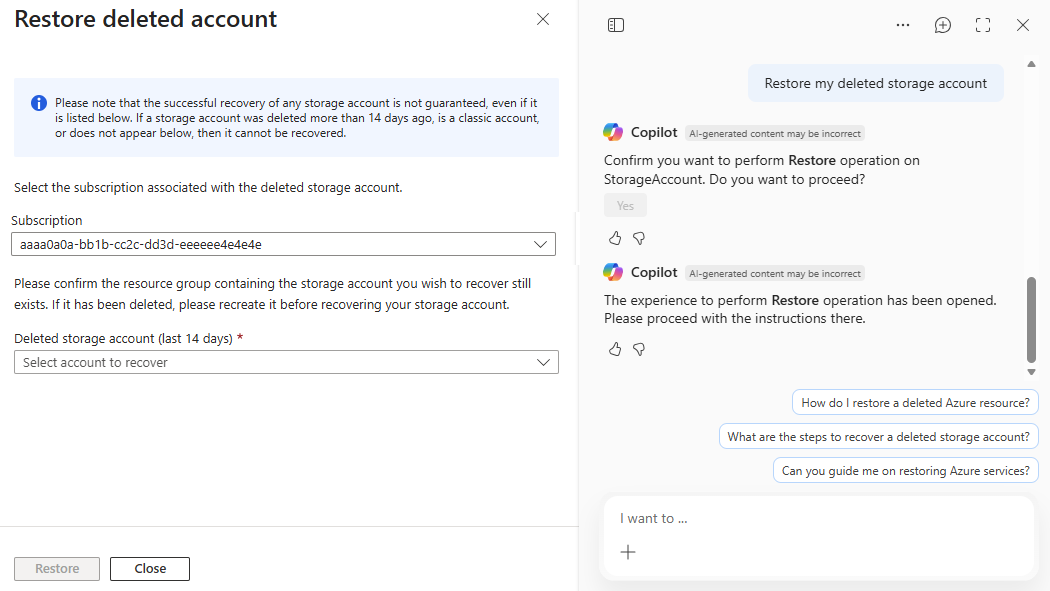Open the Subscription dropdown
1050x591 pixels.
click(283, 244)
